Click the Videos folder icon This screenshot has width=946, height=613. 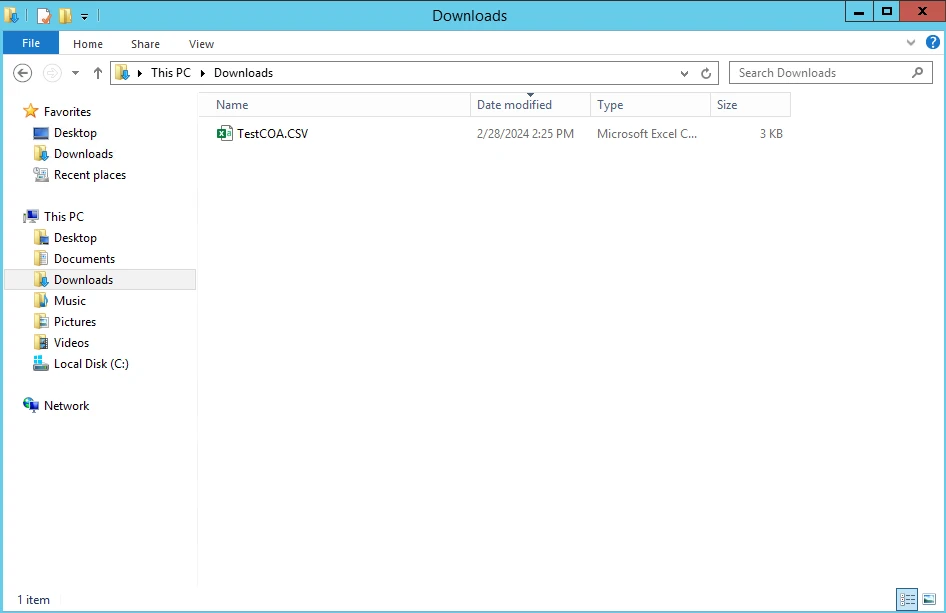[x=40, y=342]
